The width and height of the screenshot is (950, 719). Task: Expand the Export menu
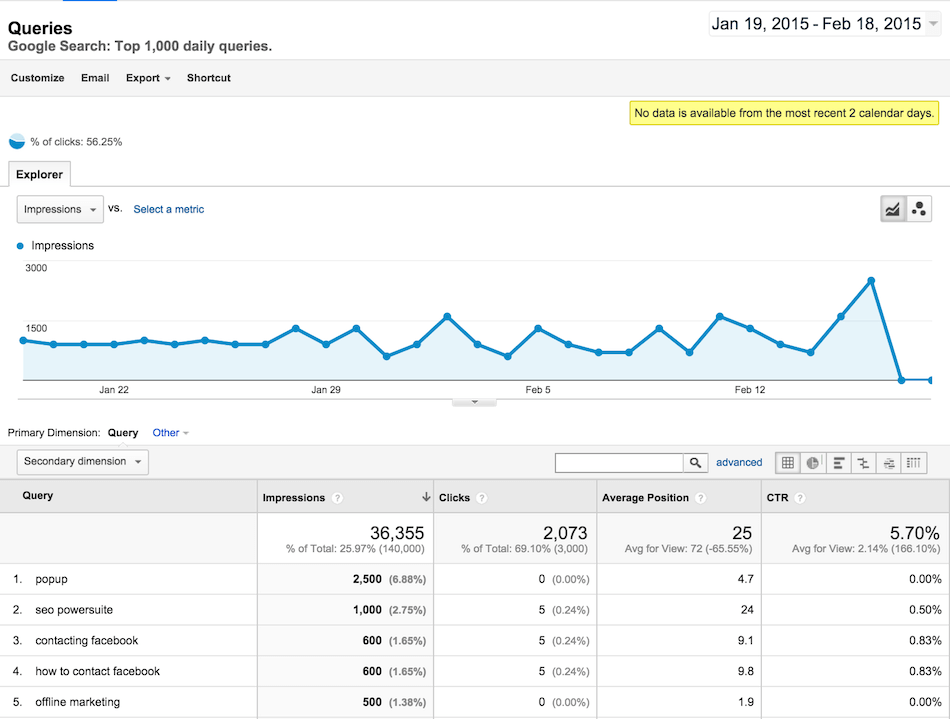tap(147, 78)
